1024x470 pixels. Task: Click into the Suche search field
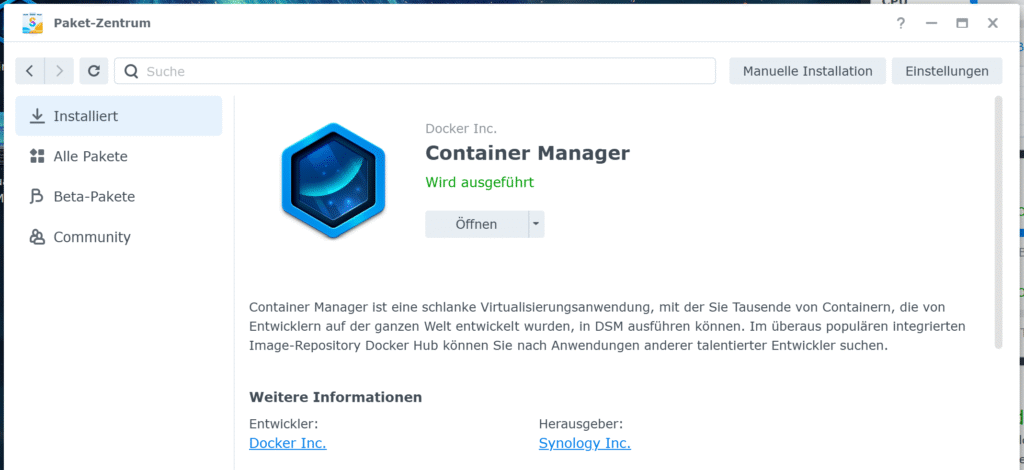[420, 71]
